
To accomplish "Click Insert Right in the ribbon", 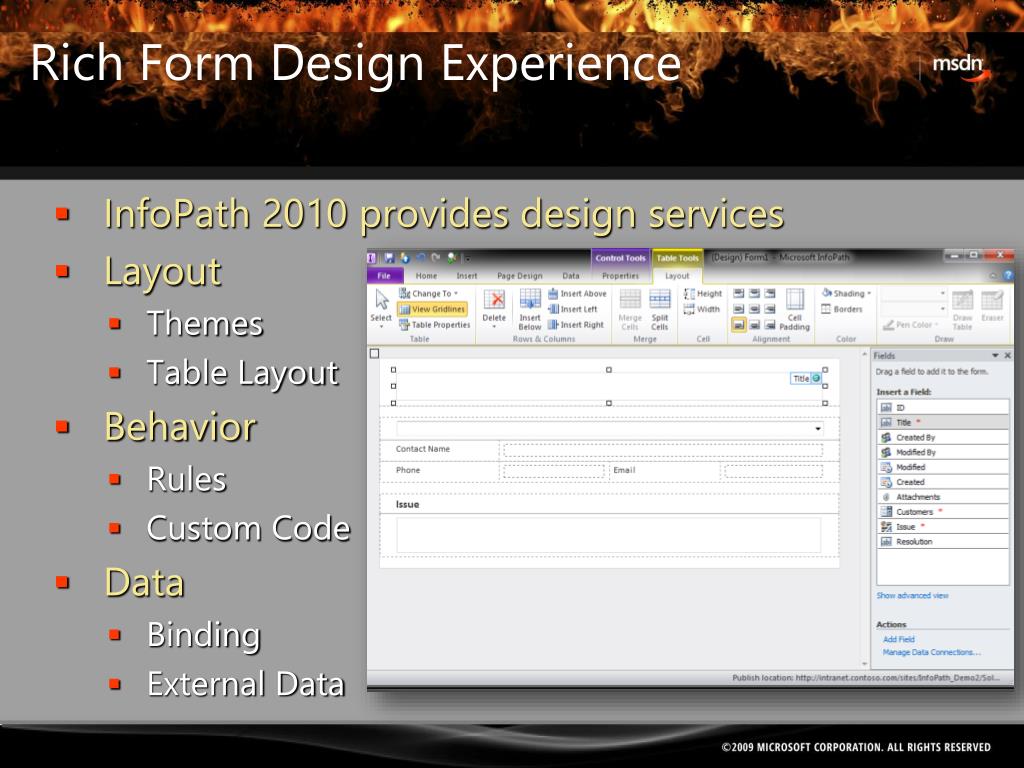I will coord(575,325).
